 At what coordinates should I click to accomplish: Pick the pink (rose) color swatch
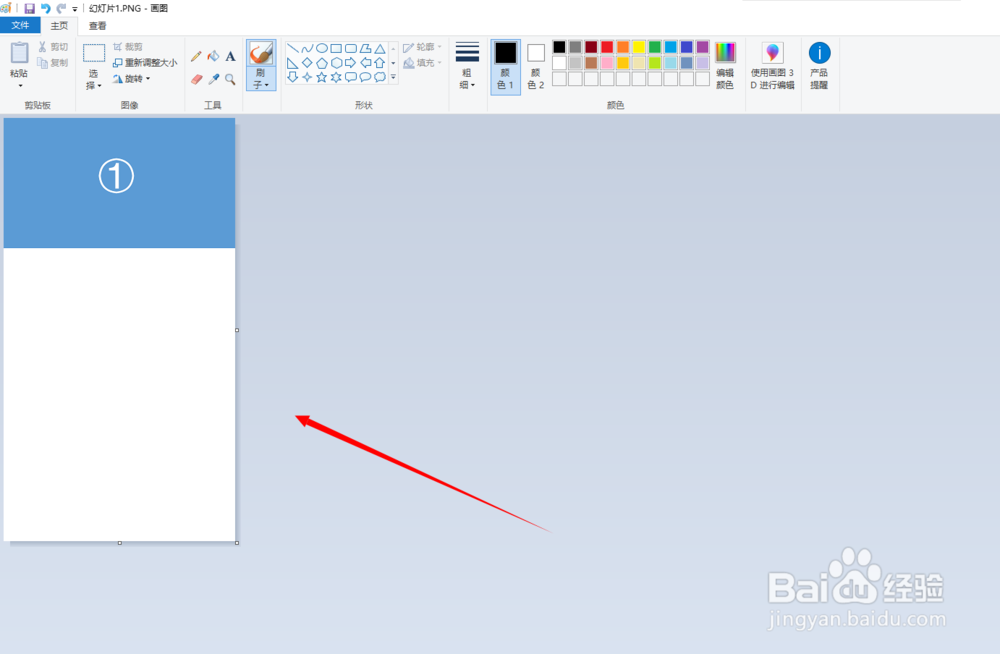(607, 63)
